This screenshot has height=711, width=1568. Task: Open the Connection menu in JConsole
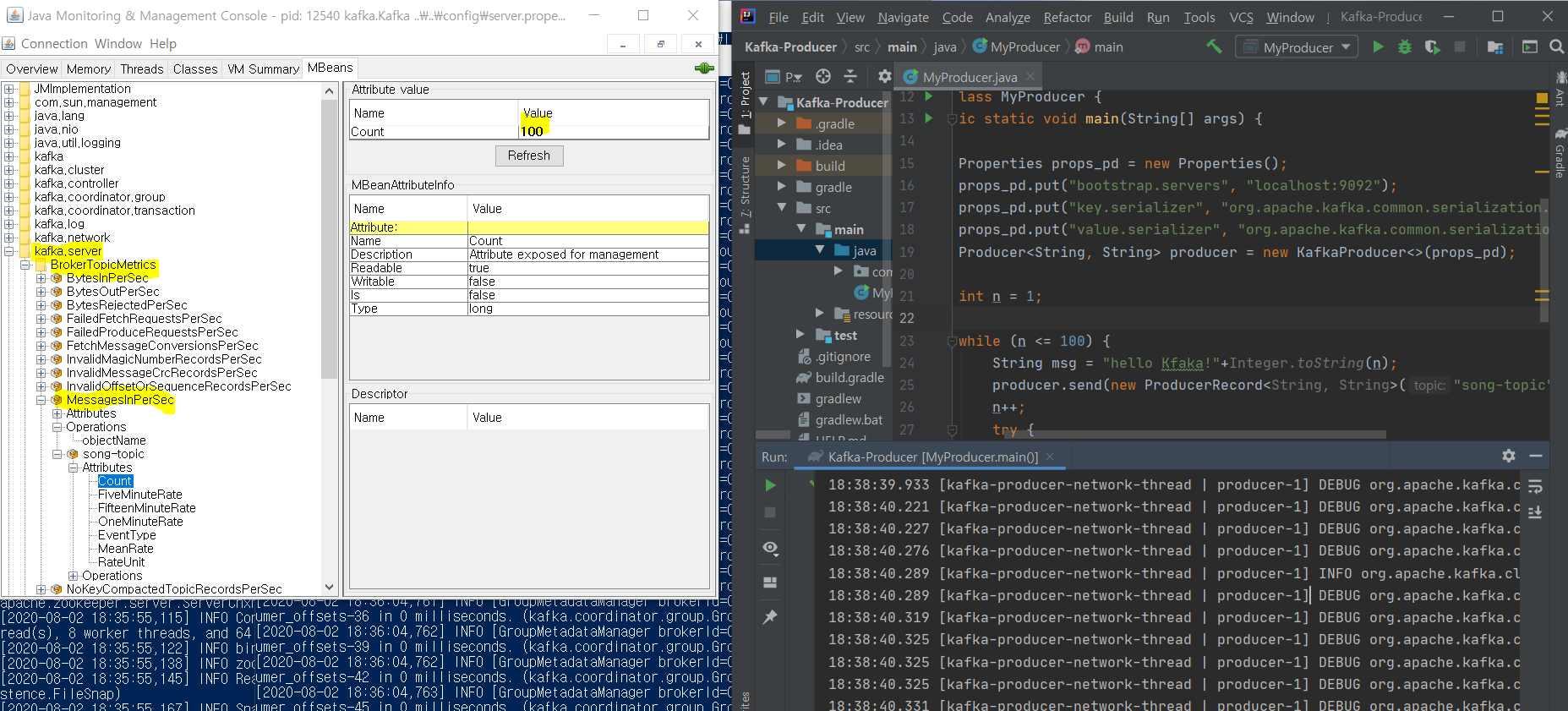pos(54,44)
